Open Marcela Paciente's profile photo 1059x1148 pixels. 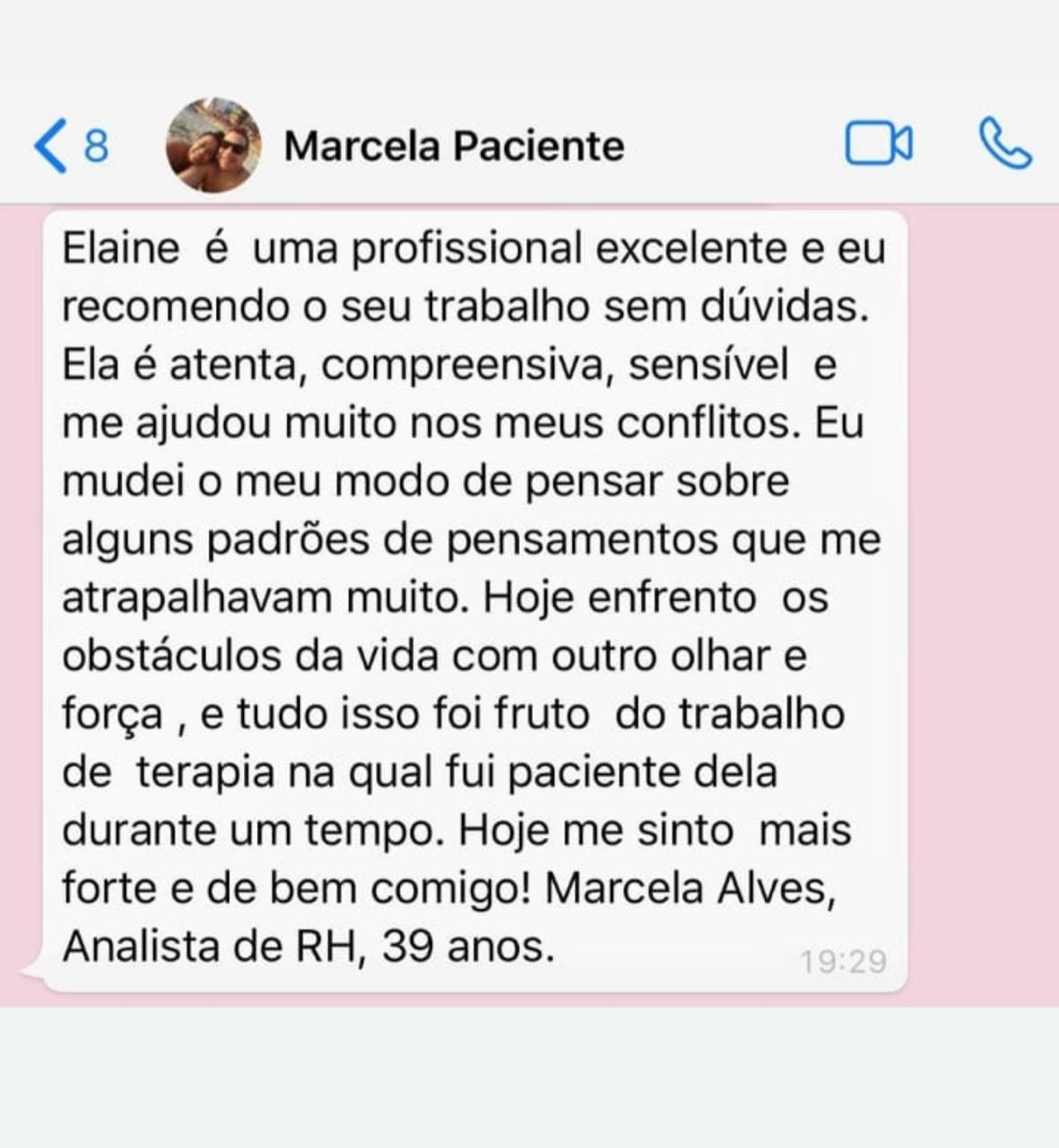point(213,145)
